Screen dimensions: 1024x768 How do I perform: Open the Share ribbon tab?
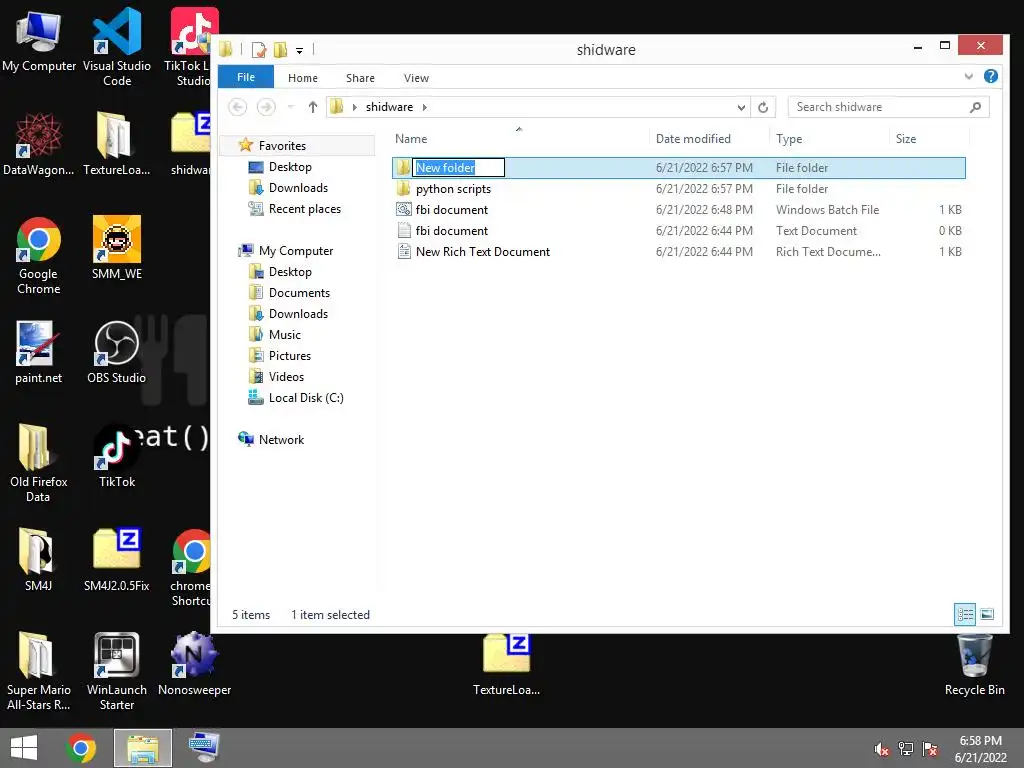pyautogui.click(x=360, y=78)
